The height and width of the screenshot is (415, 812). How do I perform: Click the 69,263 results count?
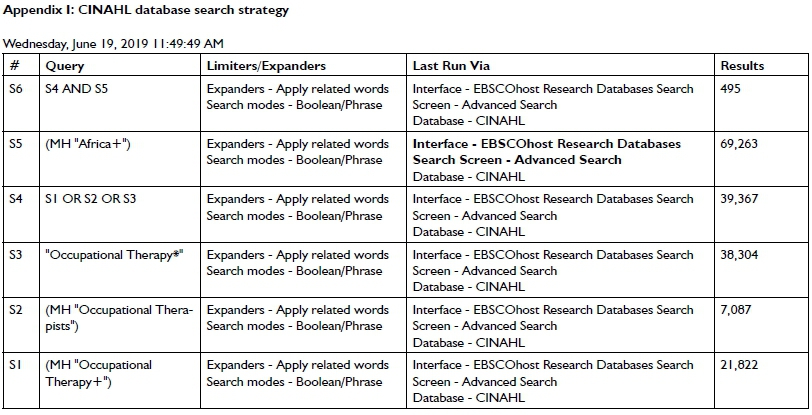point(741,144)
